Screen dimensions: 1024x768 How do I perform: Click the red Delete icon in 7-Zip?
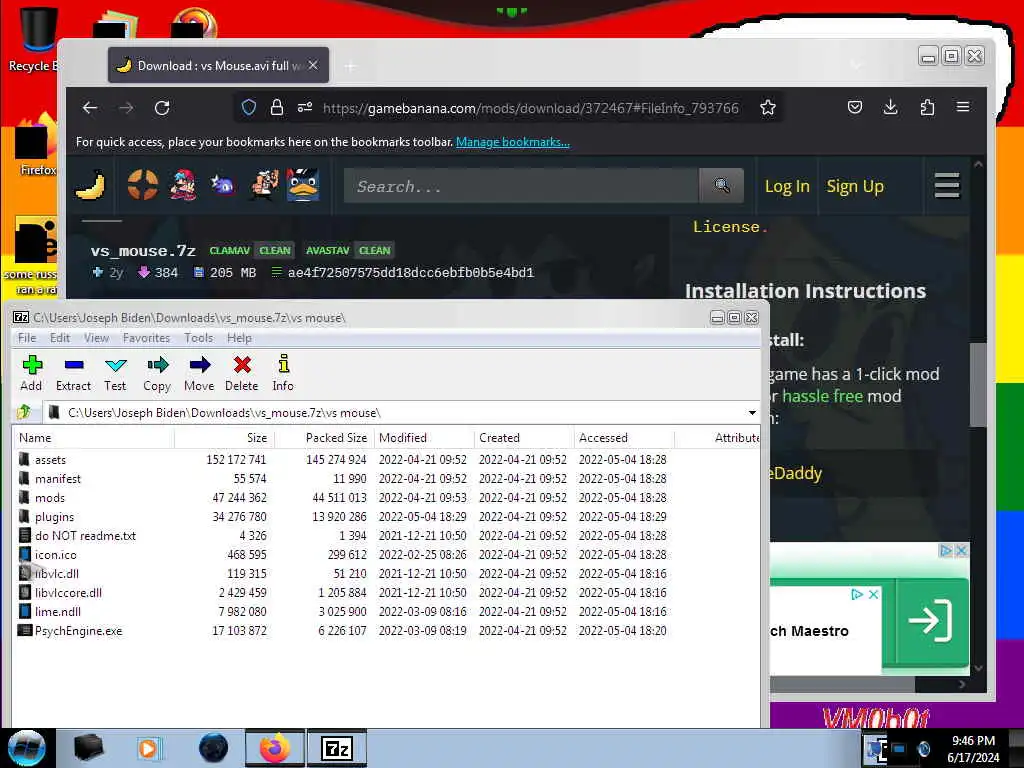(x=242, y=364)
